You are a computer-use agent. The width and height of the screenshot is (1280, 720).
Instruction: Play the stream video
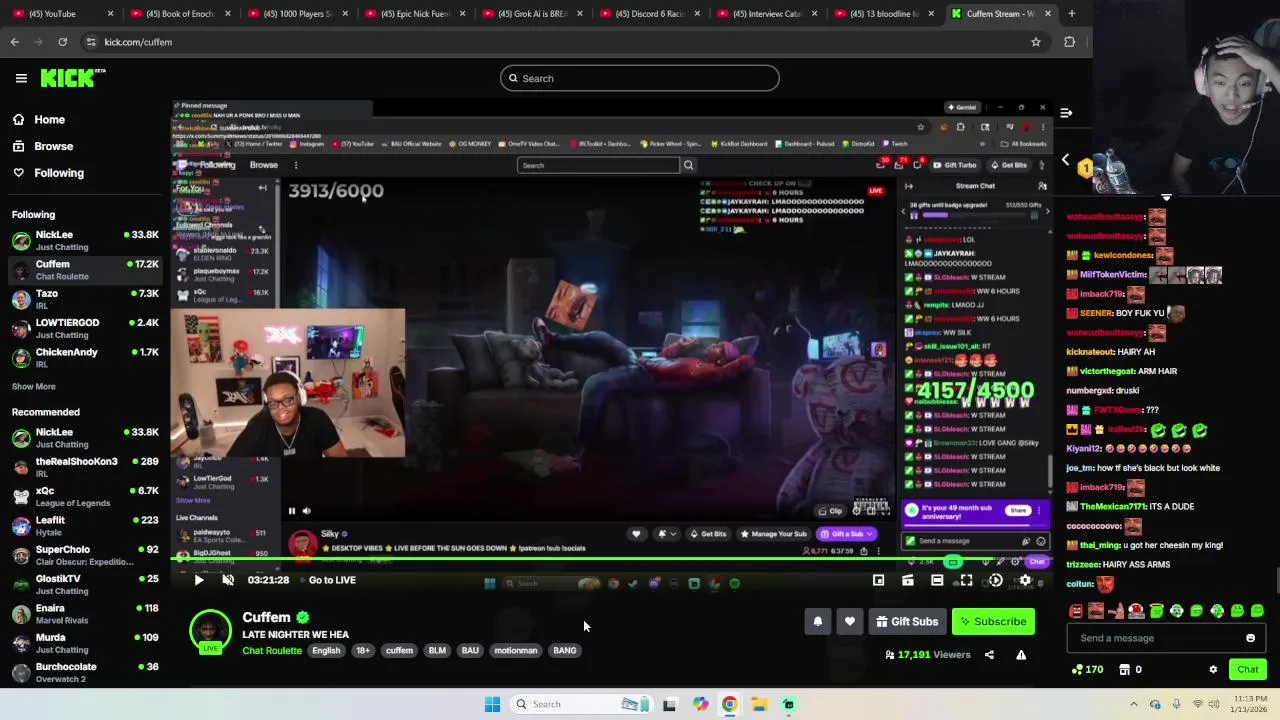(199, 580)
